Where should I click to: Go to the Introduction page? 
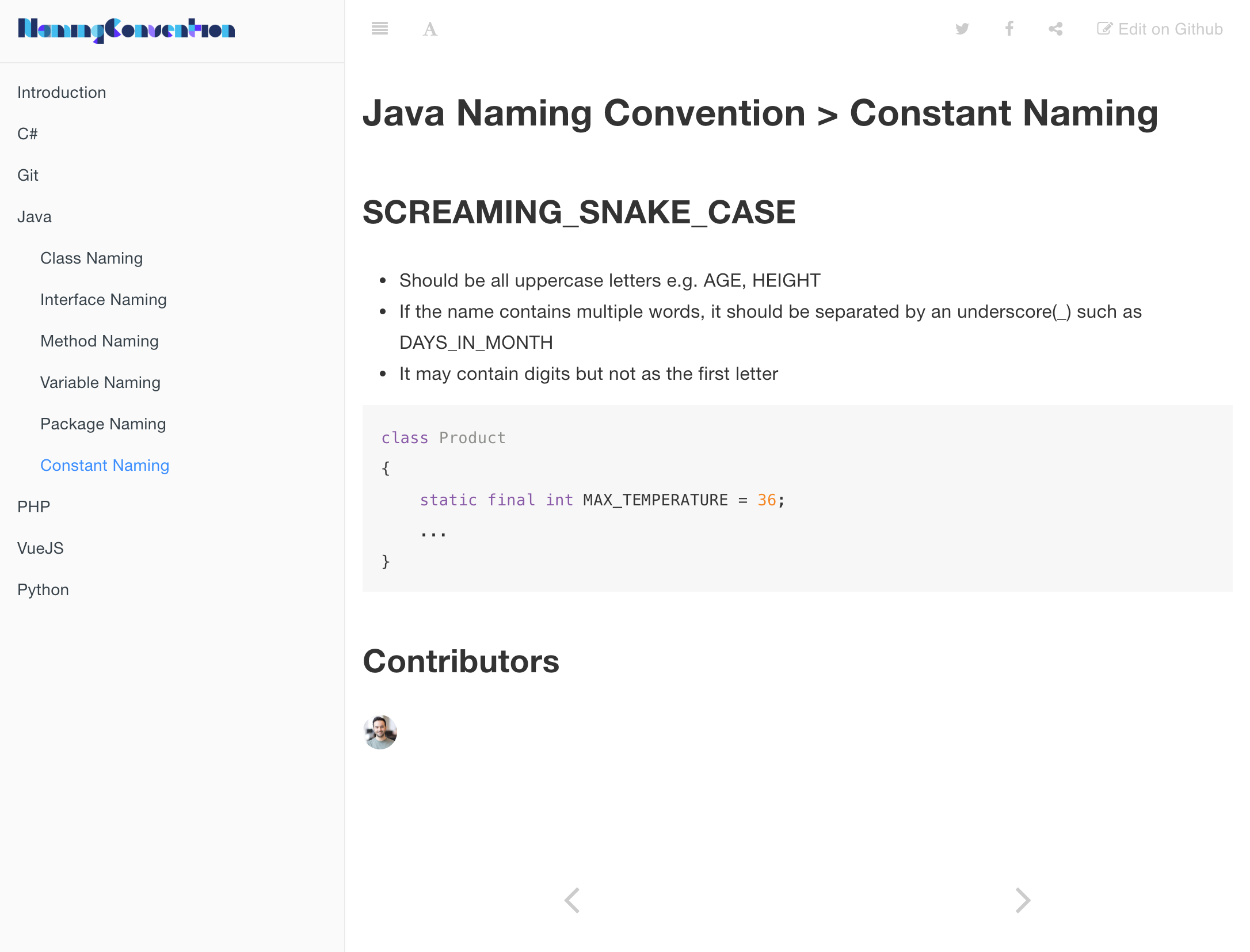[x=62, y=92]
